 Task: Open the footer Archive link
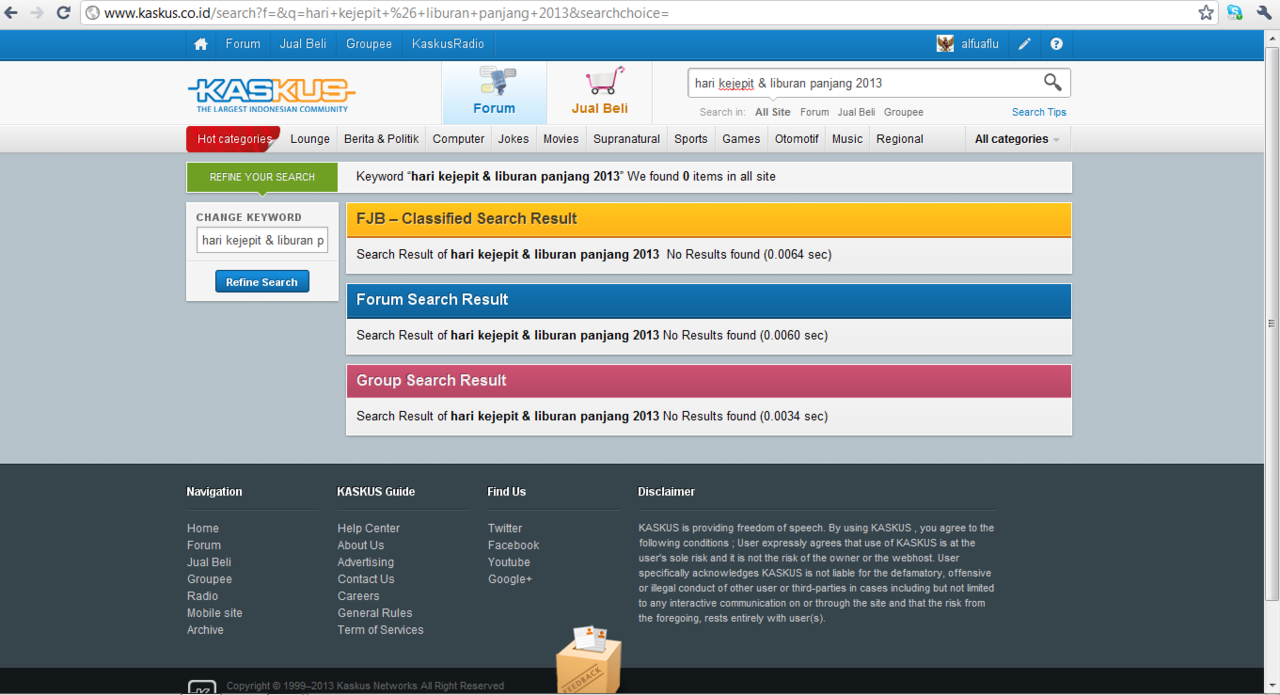pos(205,630)
